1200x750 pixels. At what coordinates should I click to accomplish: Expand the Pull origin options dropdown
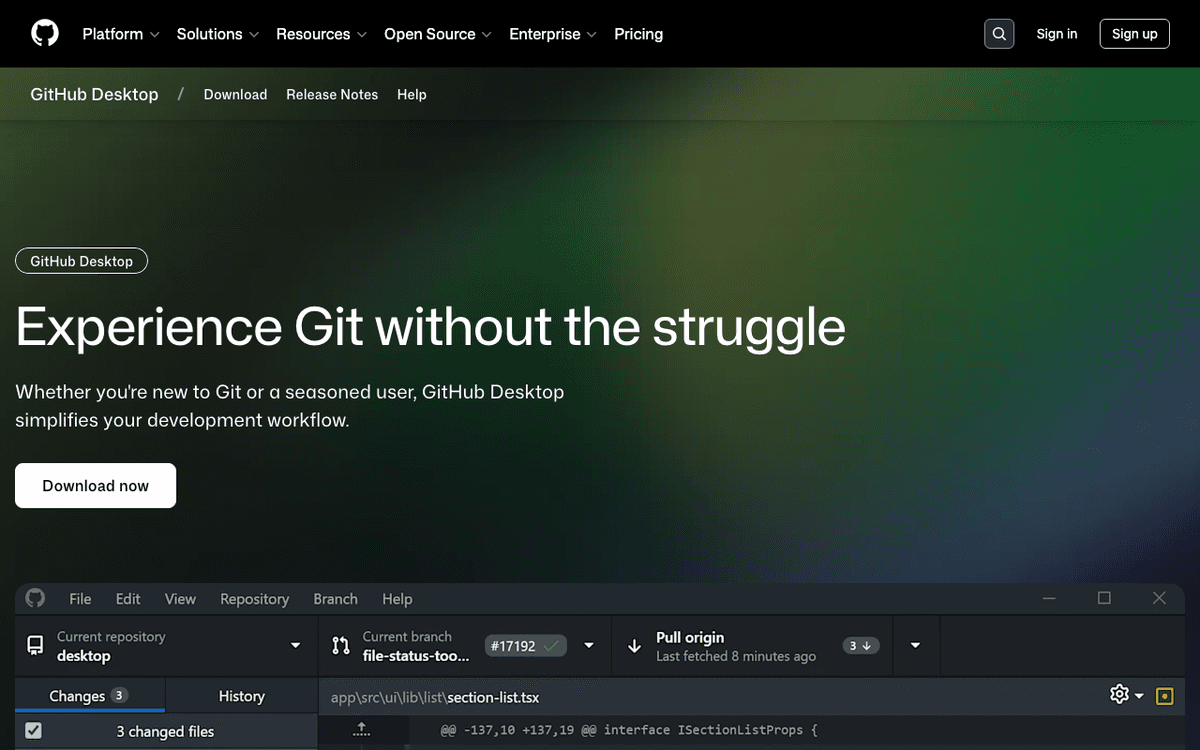pos(915,645)
